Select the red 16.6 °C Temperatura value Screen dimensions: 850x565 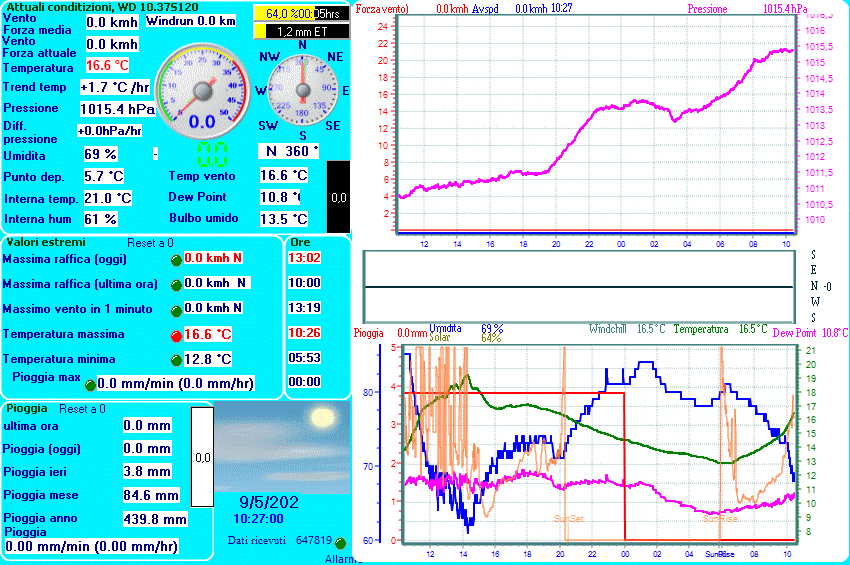point(107,66)
